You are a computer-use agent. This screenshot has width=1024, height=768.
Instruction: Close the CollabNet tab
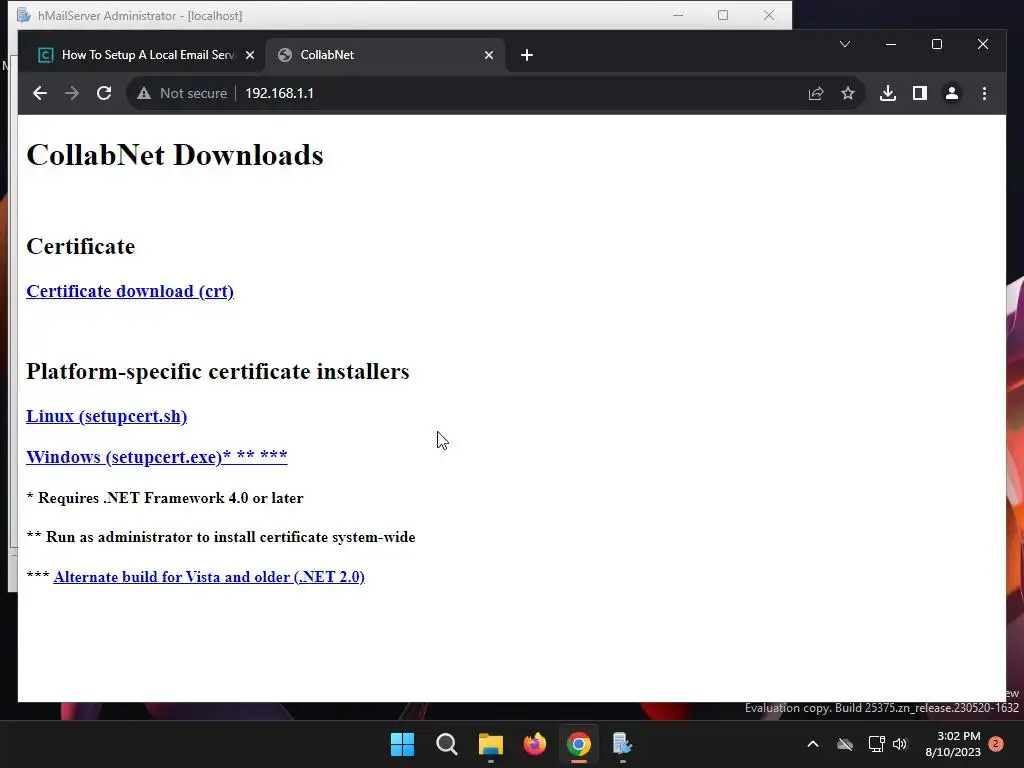coord(488,55)
